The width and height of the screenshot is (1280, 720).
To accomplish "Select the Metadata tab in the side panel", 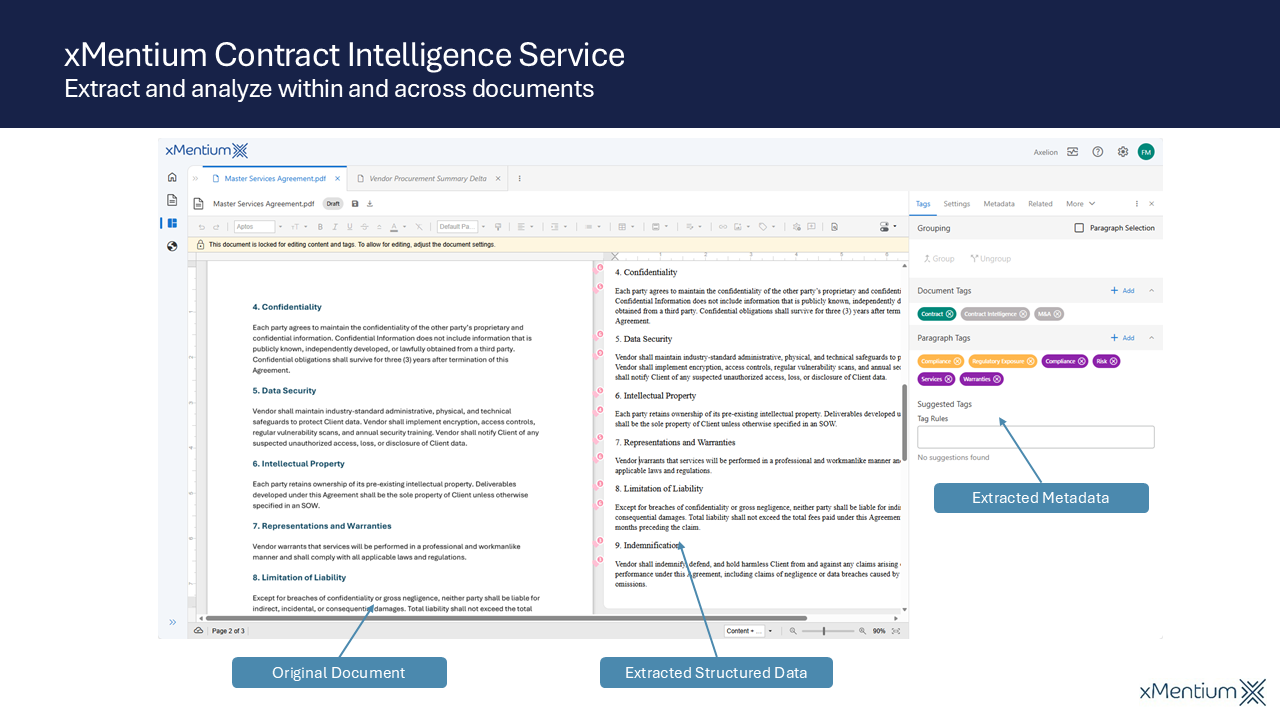I will pyautogui.click(x=999, y=204).
